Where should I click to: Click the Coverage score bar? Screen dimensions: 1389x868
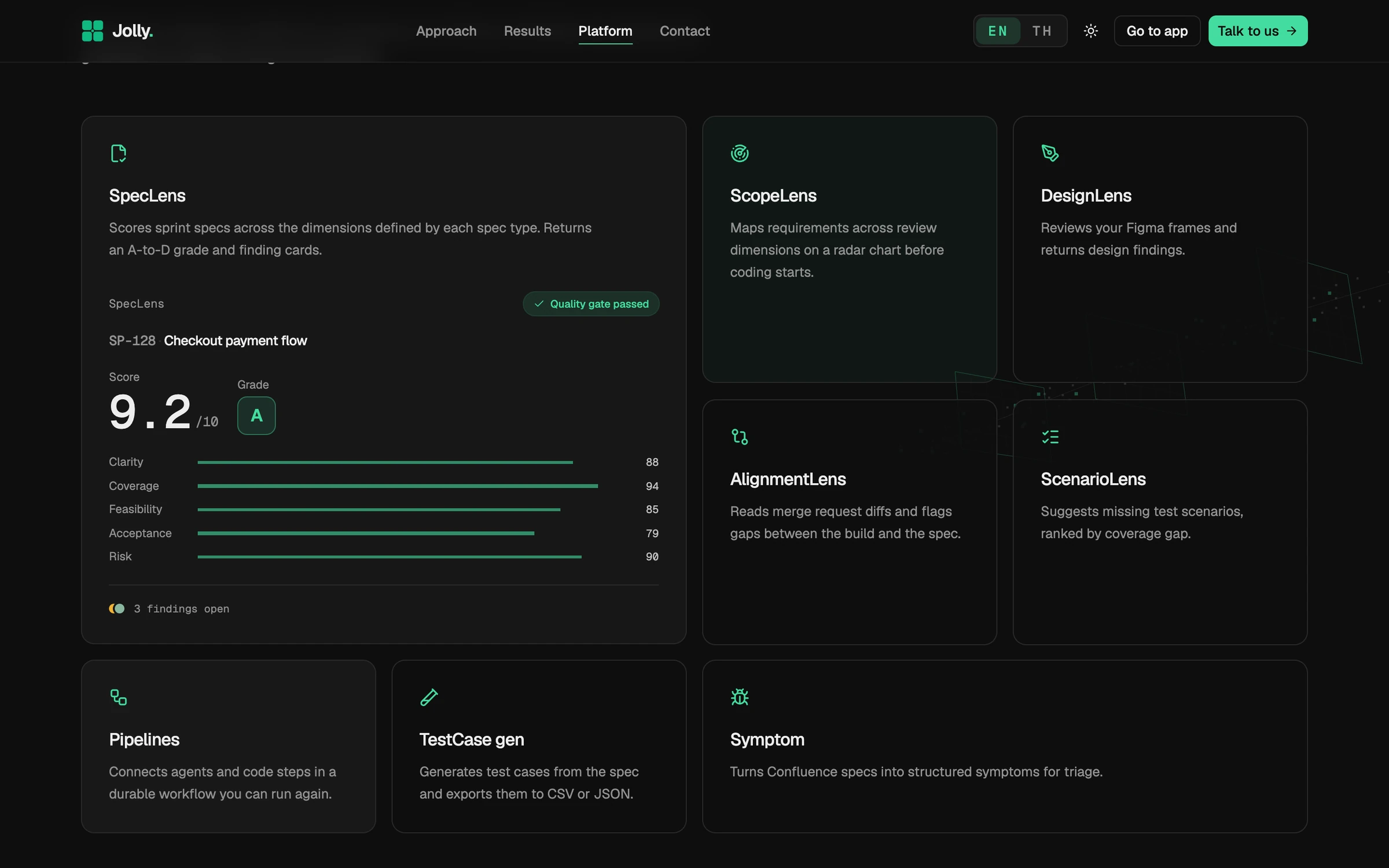(x=398, y=486)
